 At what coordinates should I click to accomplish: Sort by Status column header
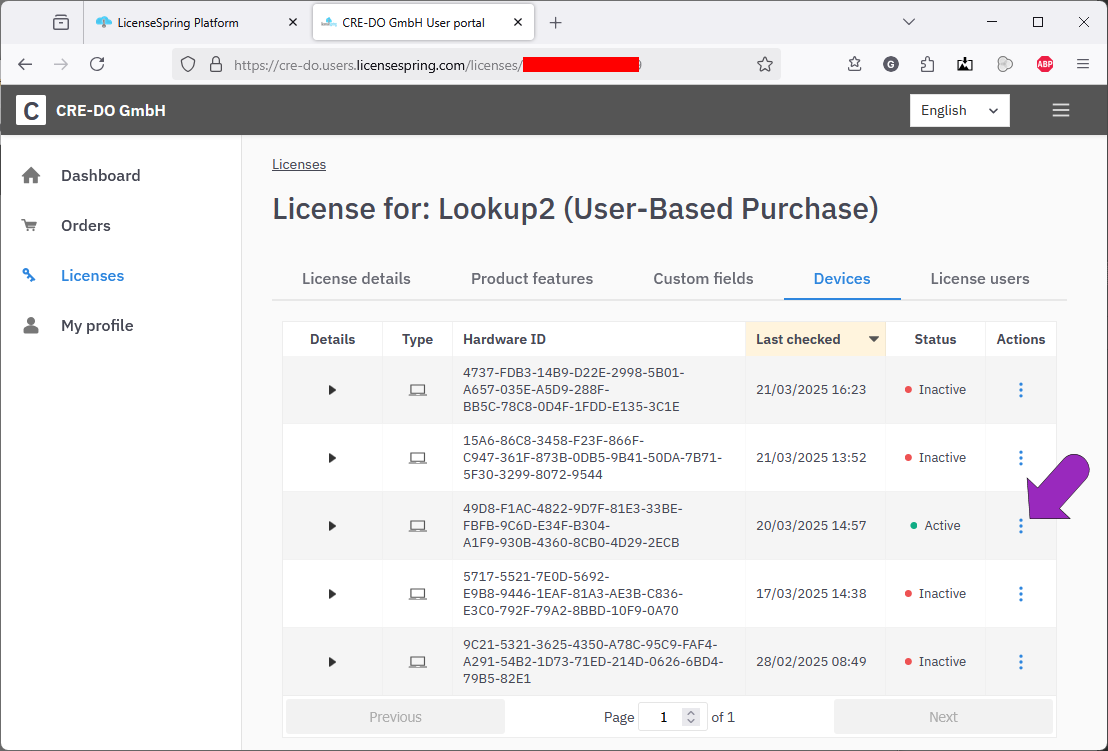coord(935,339)
